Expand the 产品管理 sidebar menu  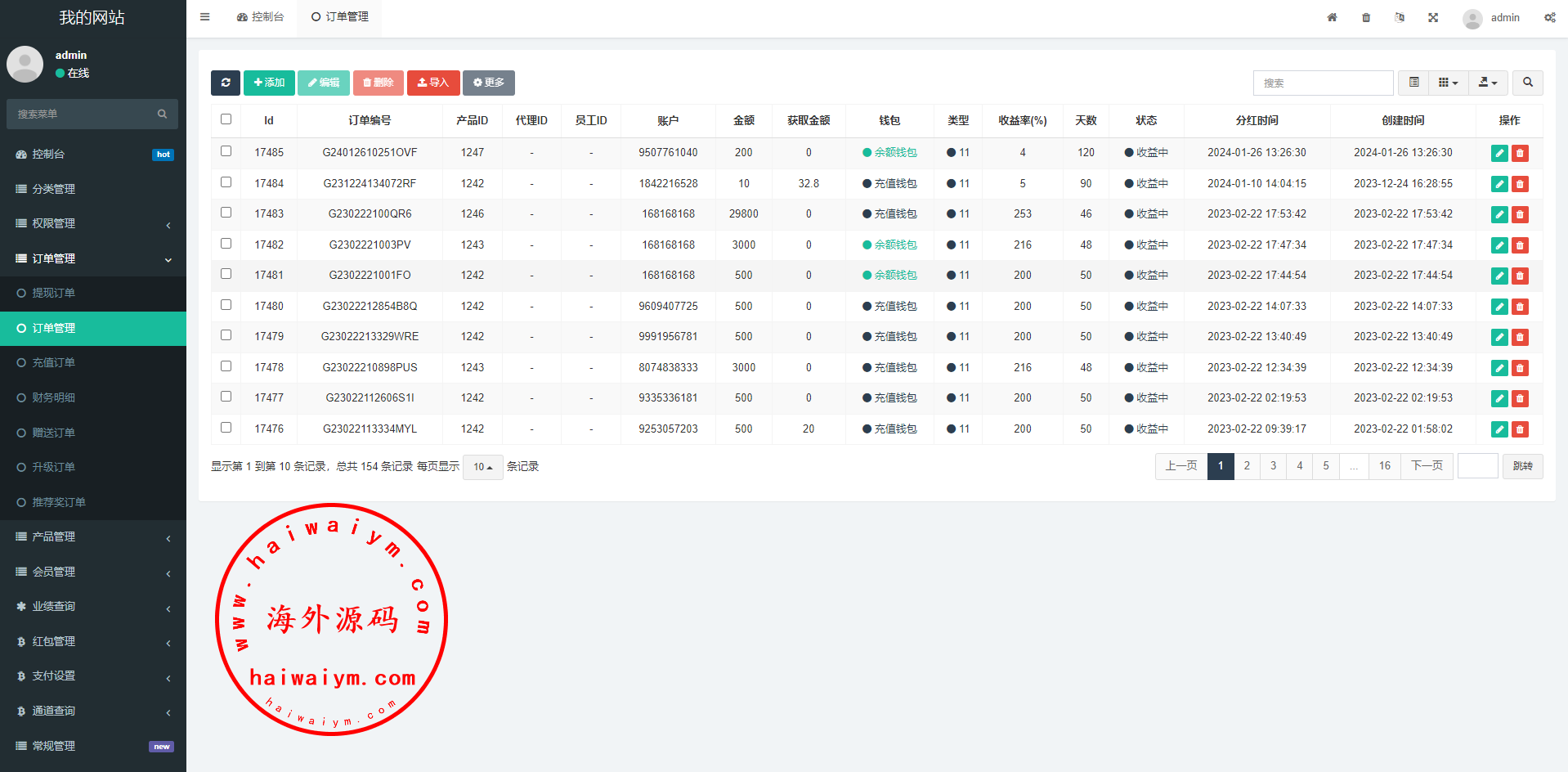click(x=93, y=537)
